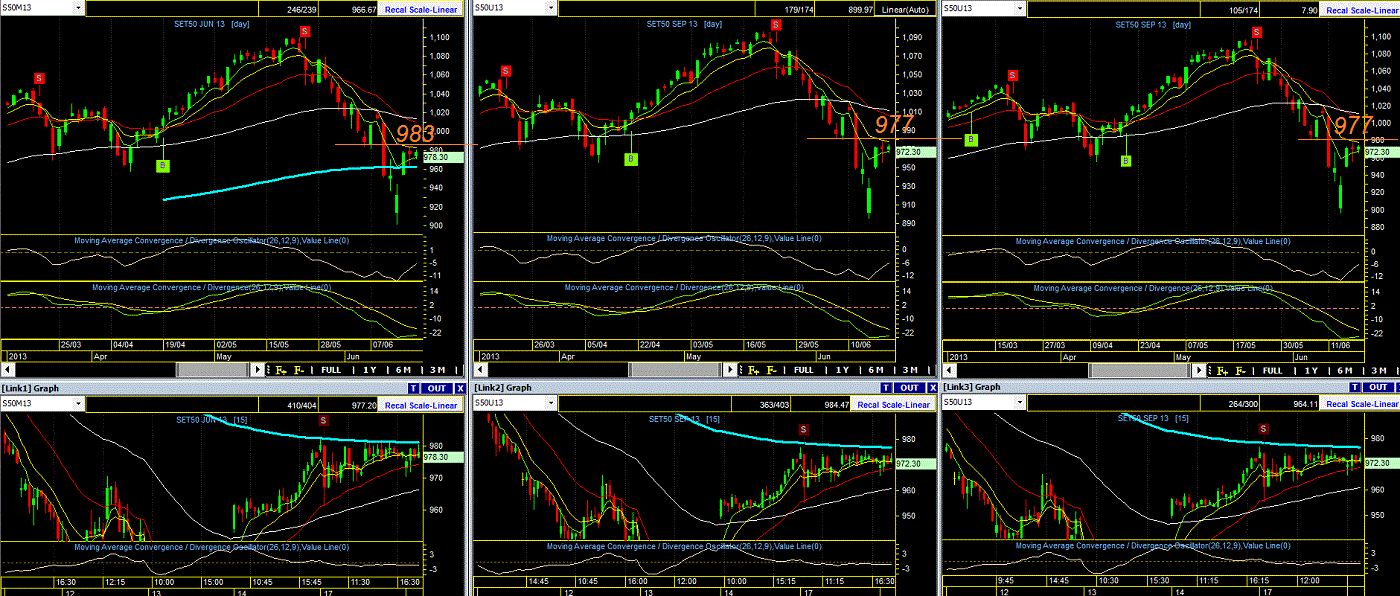Click scroll-left arrow under SET50 JUN 13 day chart
Viewport: 1400px width, 596px height.
(8, 369)
